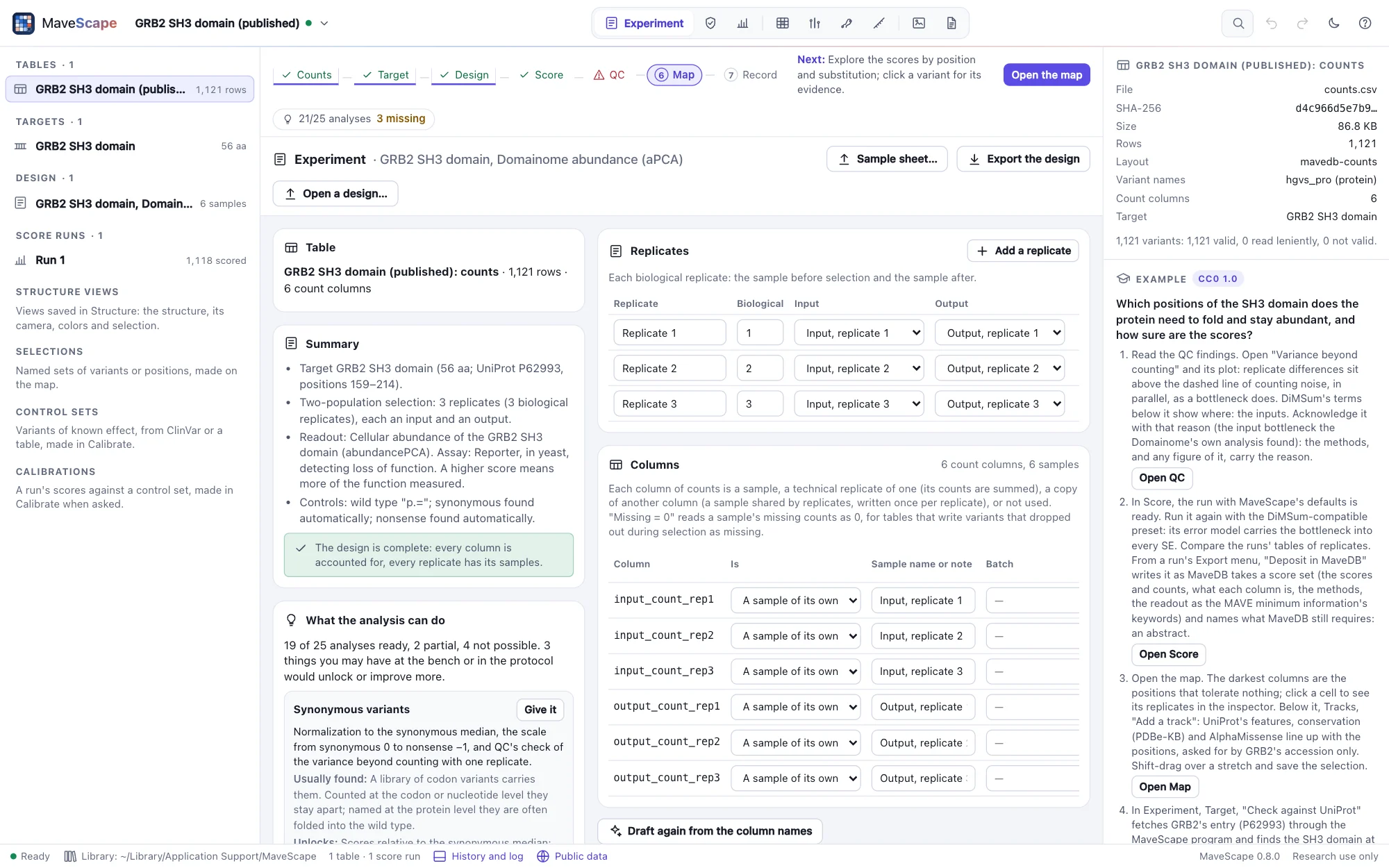
Task: Open Input dropdown for Replicate 3
Action: coord(859,403)
